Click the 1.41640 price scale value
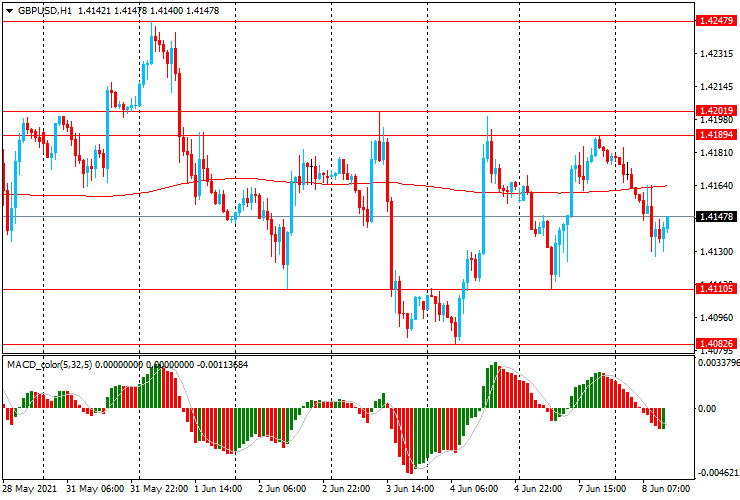This screenshot has width=740, height=500. point(717,186)
